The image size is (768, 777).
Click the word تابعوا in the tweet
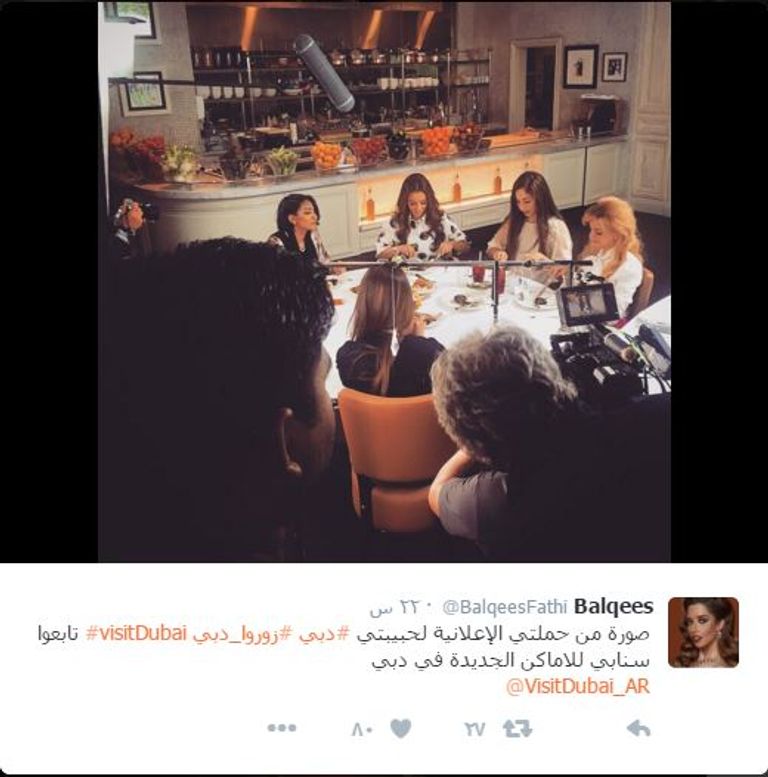(58, 634)
